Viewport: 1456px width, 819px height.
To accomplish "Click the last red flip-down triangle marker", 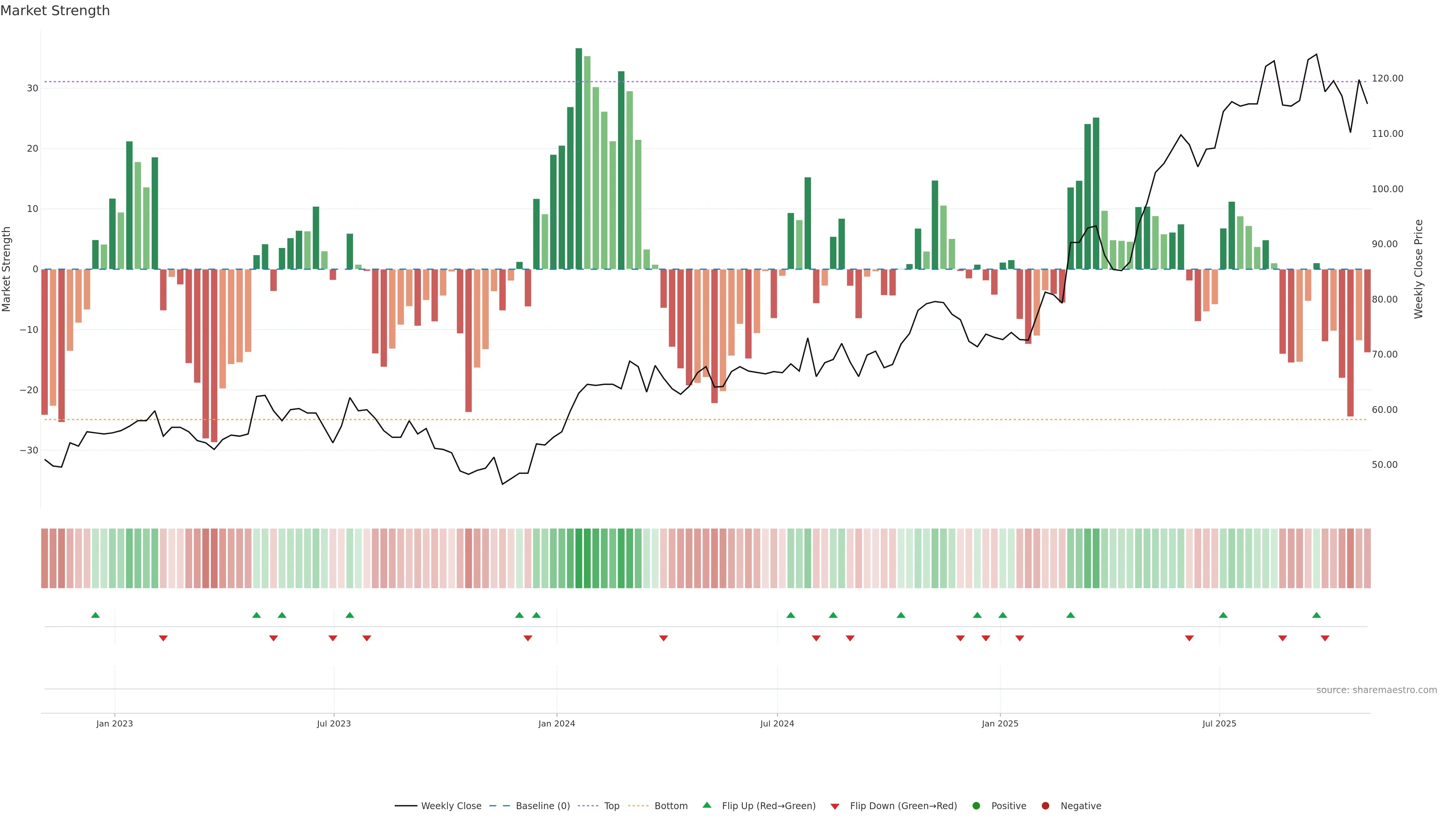I will [x=1325, y=638].
